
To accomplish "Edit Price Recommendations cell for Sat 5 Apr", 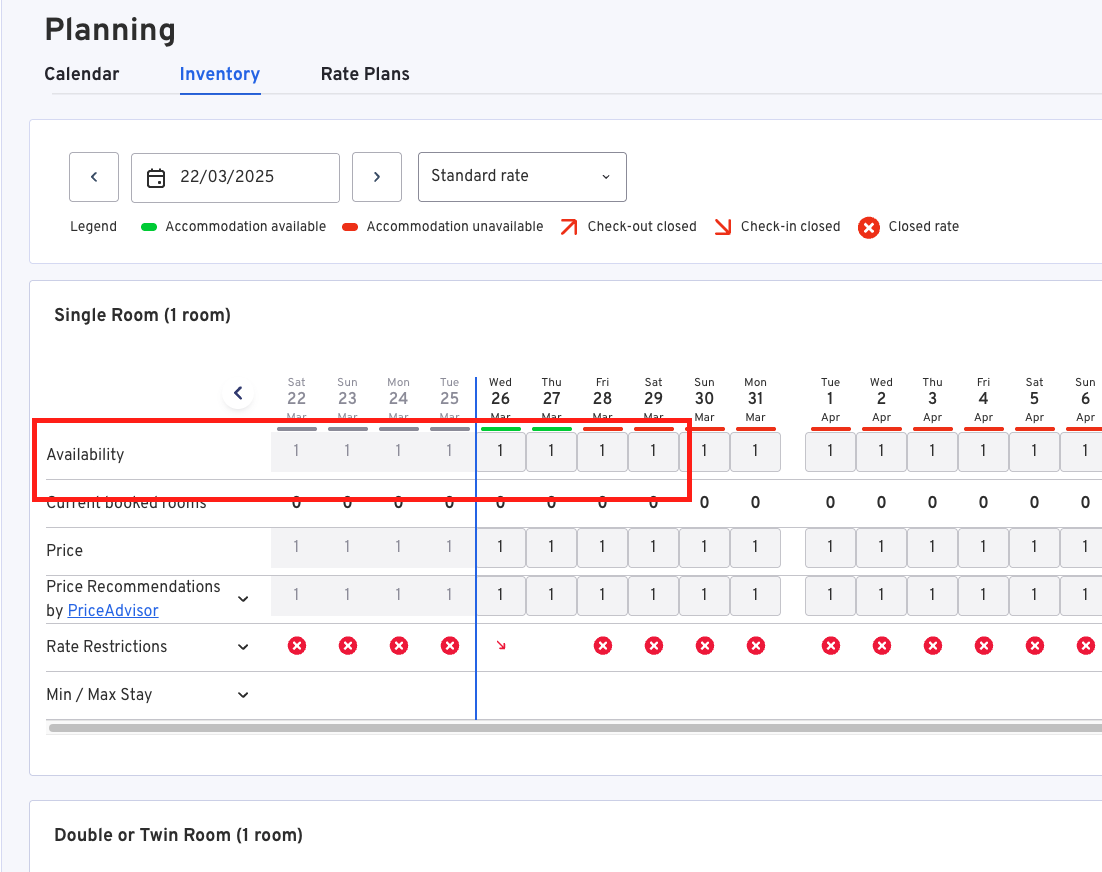I will point(1034,595).
